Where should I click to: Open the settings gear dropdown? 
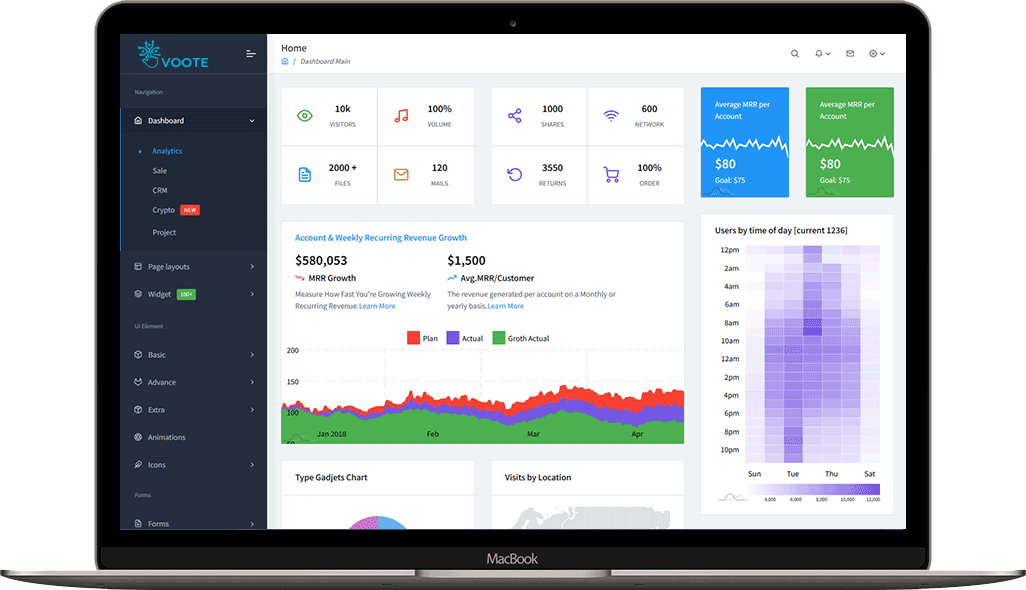[876, 54]
